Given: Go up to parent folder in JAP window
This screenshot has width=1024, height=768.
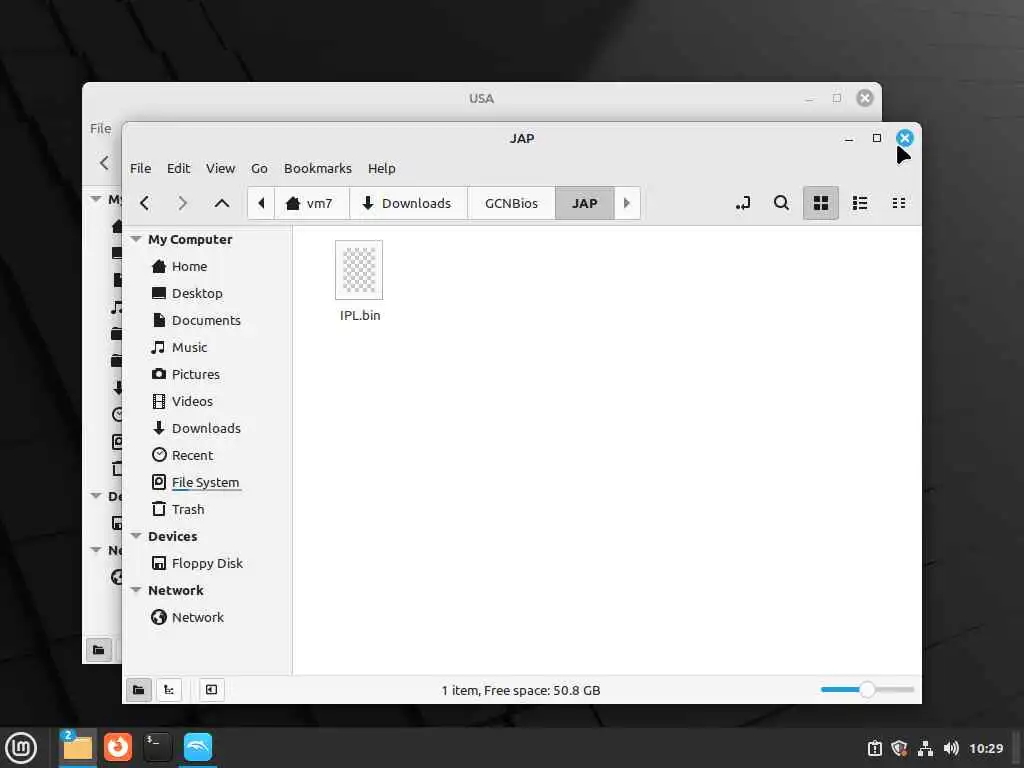Looking at the screenshot, I should 221,203.
